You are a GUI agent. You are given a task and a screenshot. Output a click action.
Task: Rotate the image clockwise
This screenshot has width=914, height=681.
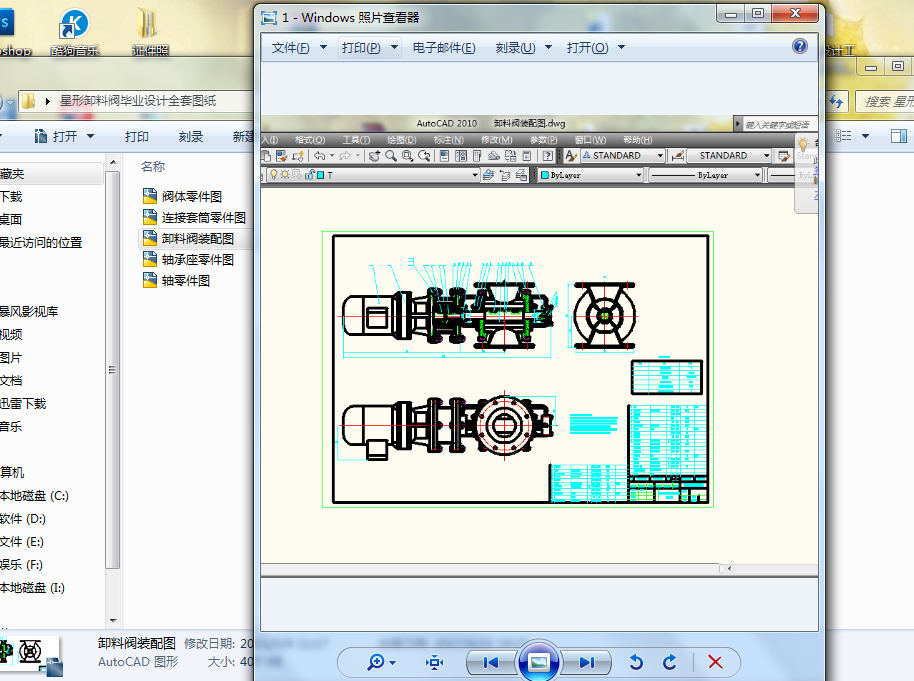[670, 662]
